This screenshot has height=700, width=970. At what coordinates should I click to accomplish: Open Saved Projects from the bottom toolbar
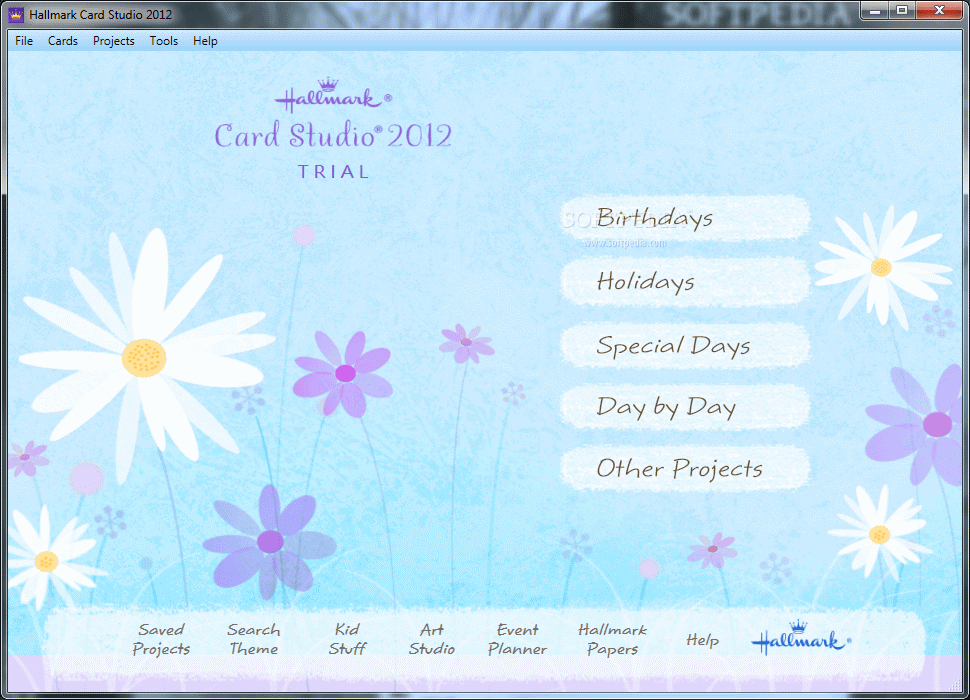point(161,639)
